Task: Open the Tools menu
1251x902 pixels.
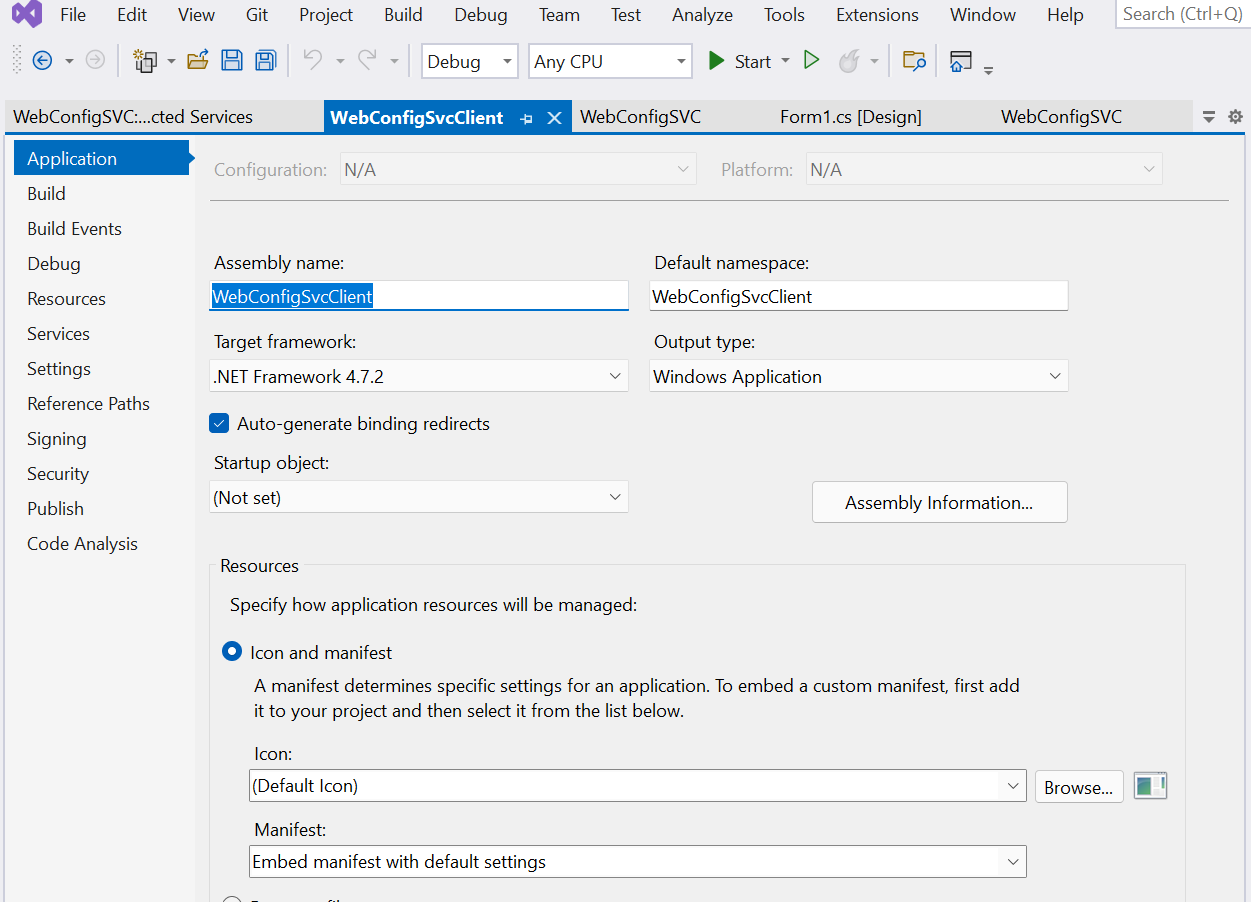Action: point(784,15)
